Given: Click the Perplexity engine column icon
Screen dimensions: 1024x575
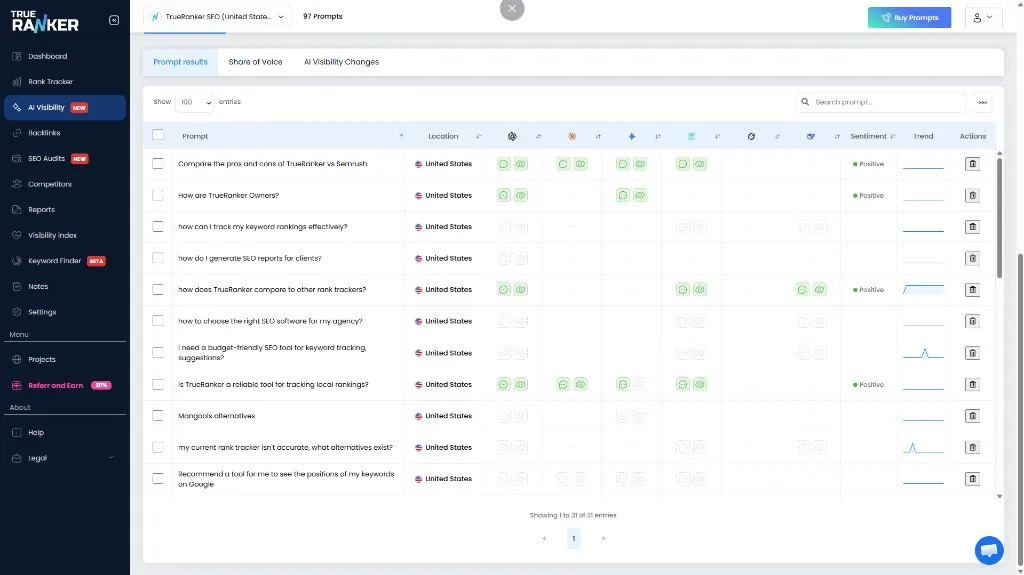Looking at the screenshot, I should point(691,137).
